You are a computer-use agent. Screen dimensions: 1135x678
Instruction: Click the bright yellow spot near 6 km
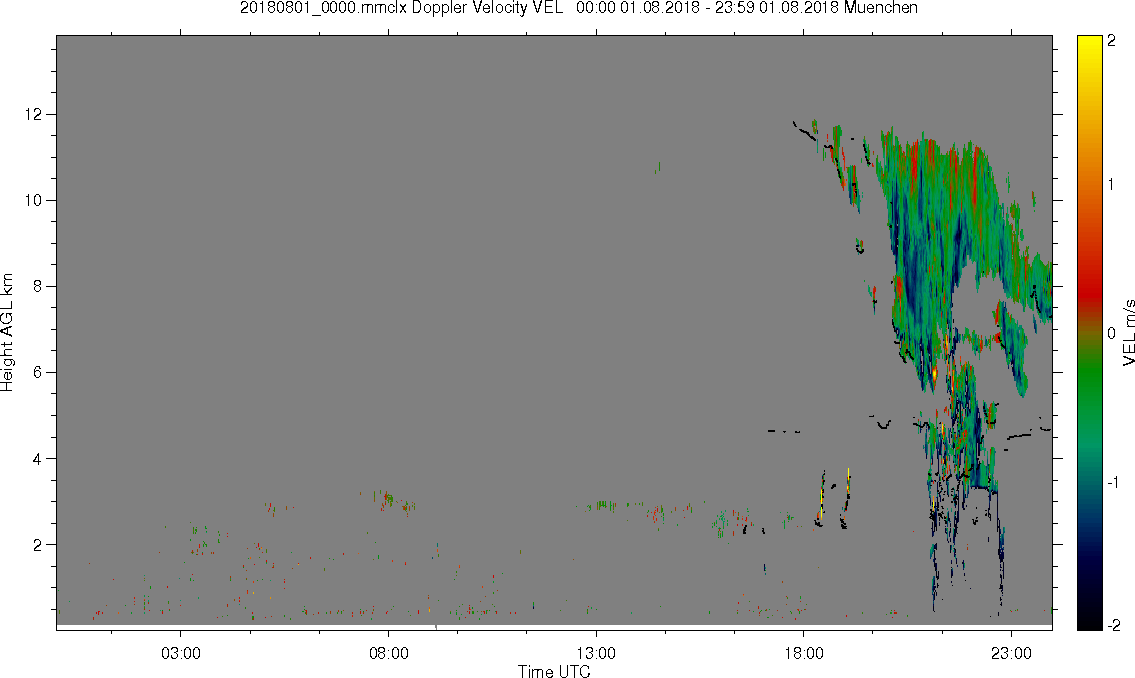(934, 373)
